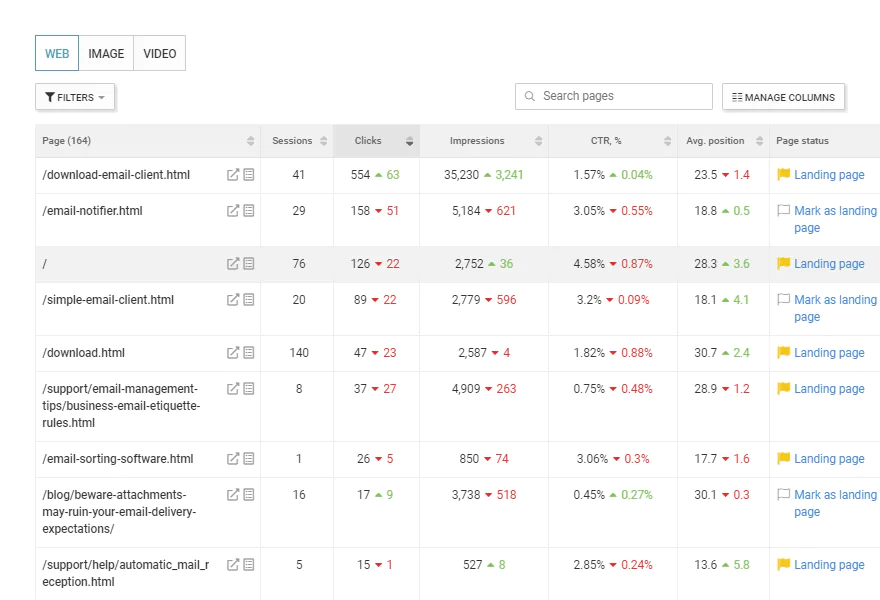Click the sort arrows on the Clicks column
The width and height of the screenshot is (880, 600).
[x=409, y=141]
